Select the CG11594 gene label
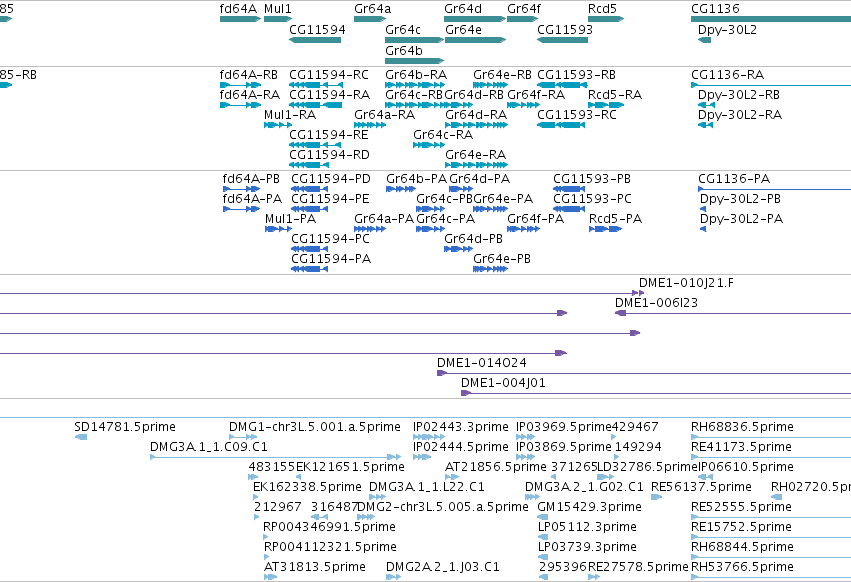The image size is (851, 582). tap(317, 30)
